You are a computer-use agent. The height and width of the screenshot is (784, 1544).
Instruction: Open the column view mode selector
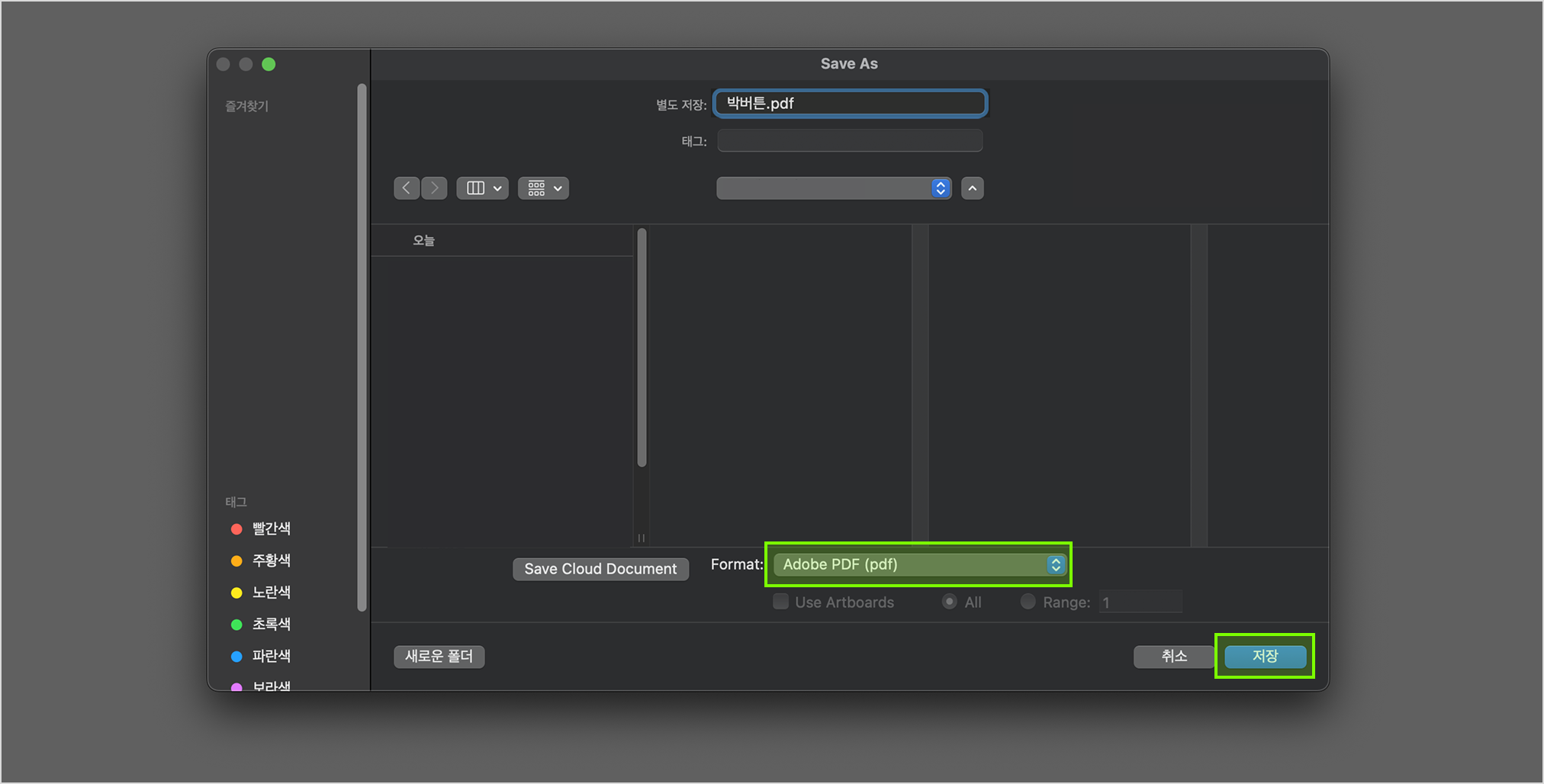tap(482, 188)
